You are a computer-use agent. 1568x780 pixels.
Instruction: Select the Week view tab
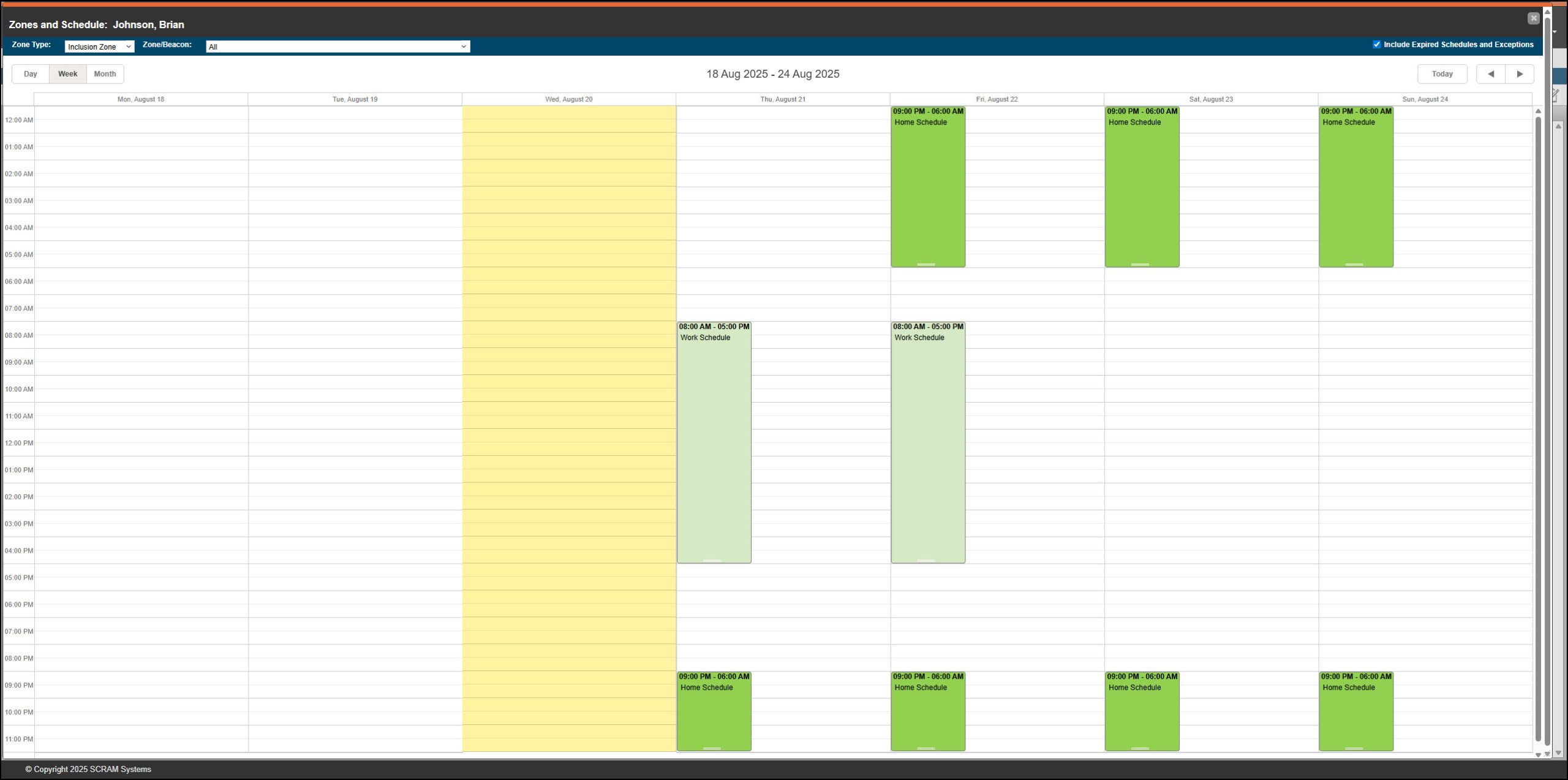[x=67, y=74]
